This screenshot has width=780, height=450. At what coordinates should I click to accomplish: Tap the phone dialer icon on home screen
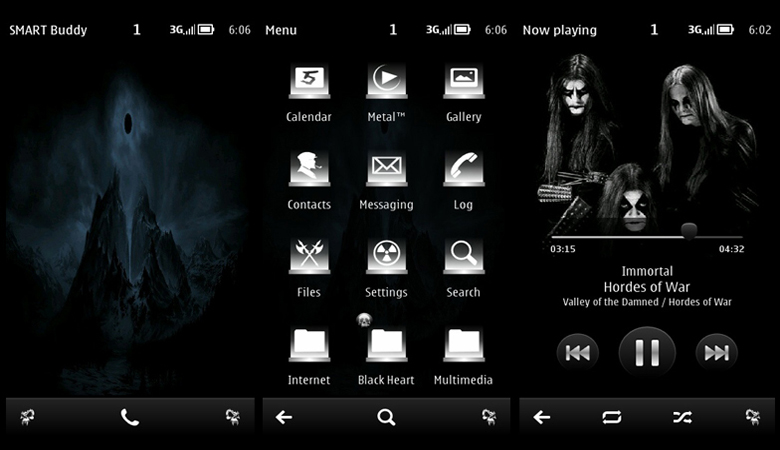[130, 417]
